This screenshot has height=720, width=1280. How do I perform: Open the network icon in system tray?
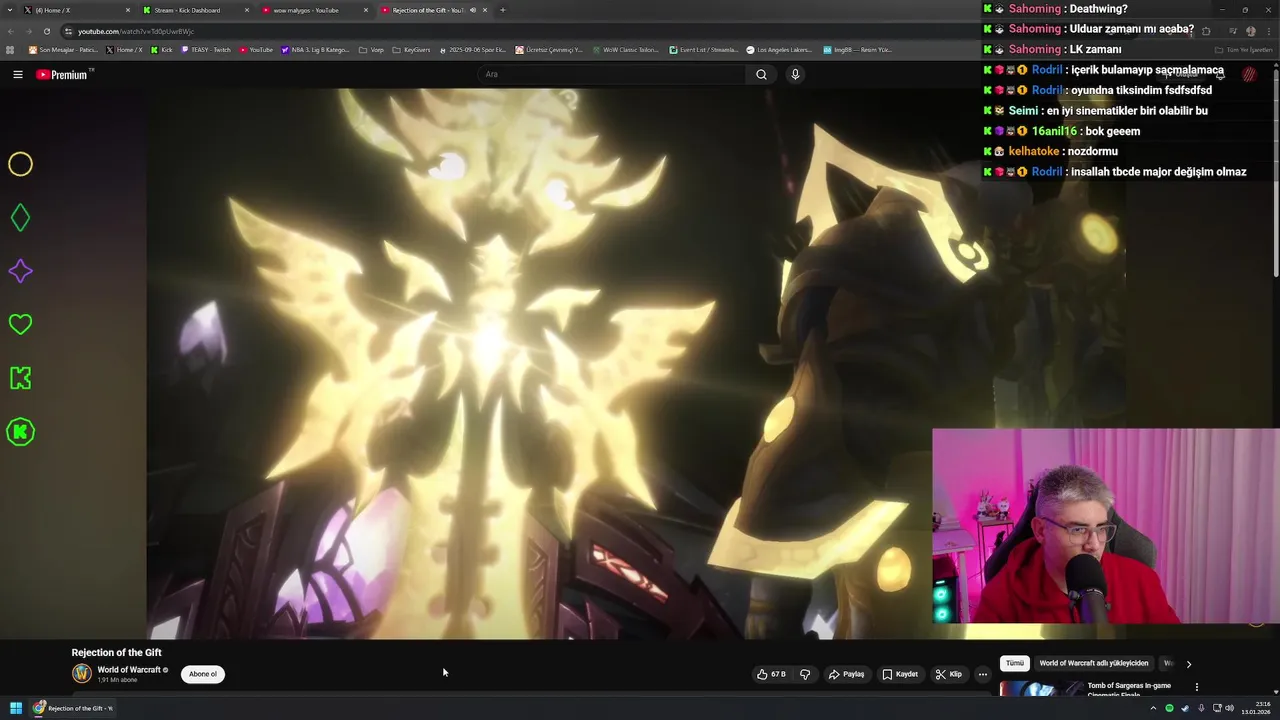[x=1216, y=708]
